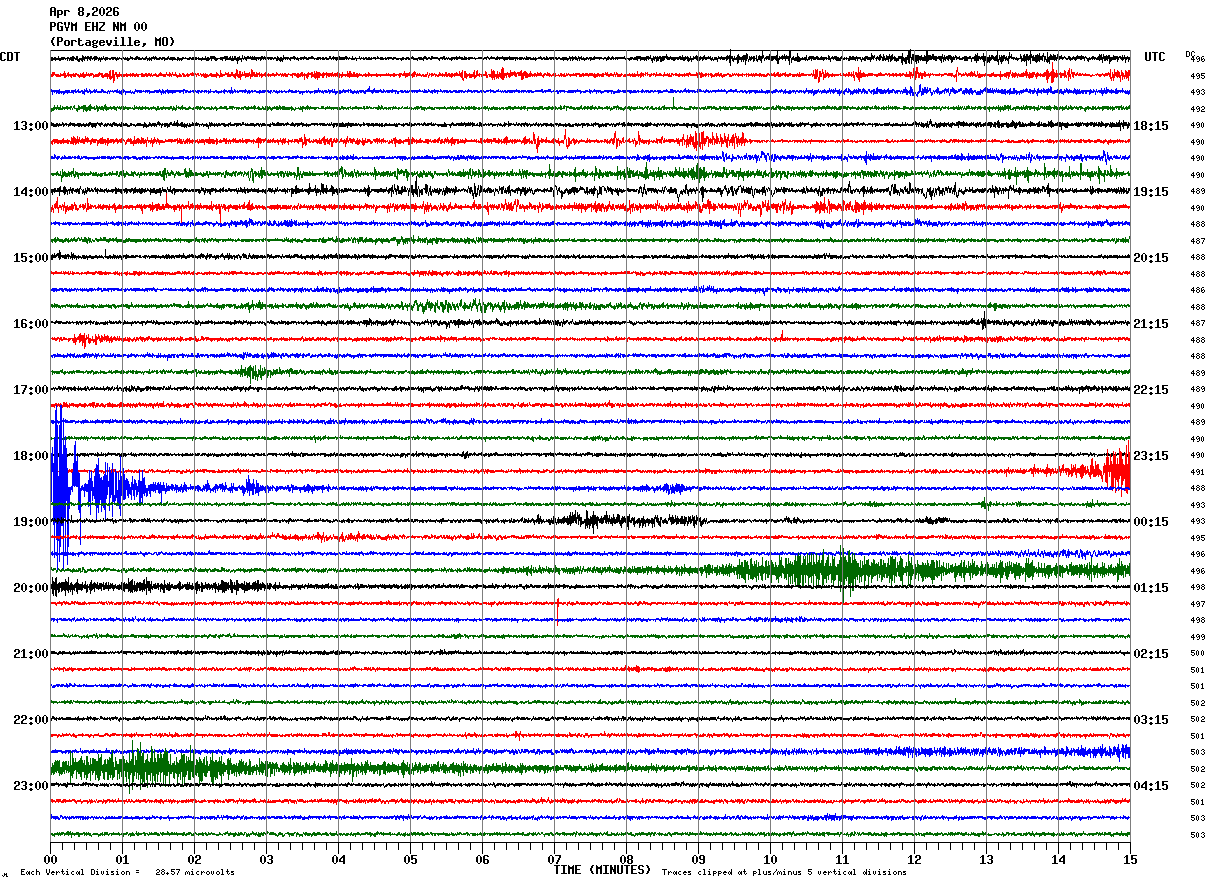Click the '00:15' UTC time label
The height and width of the screenshot is (886, 1210).
coord(1151,522)
